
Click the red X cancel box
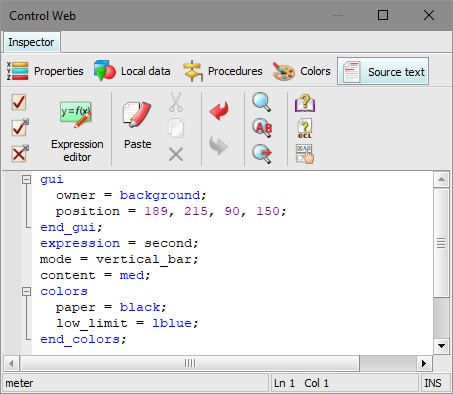pos(20,153)
